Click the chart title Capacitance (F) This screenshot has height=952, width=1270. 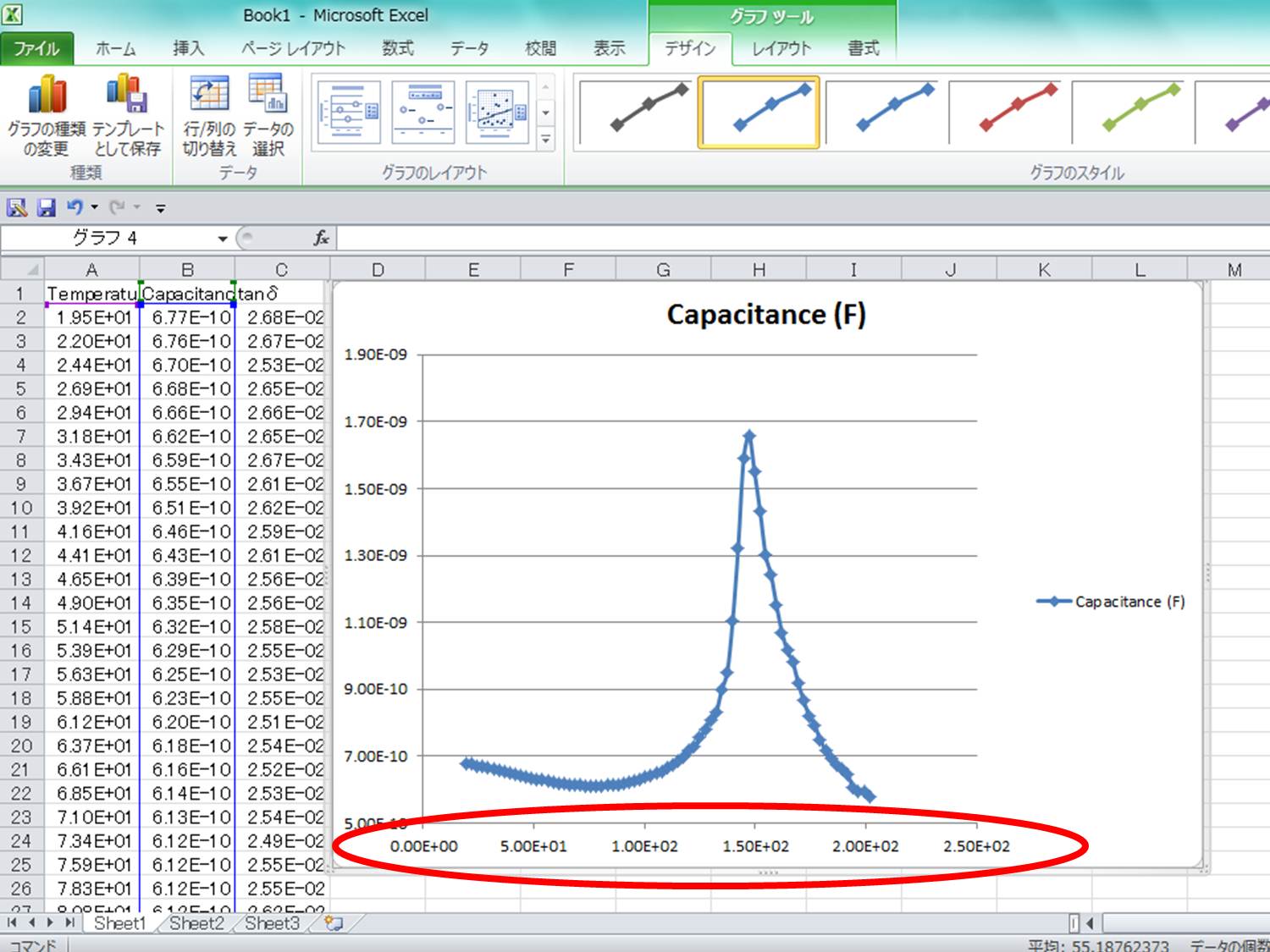point(766,315)
